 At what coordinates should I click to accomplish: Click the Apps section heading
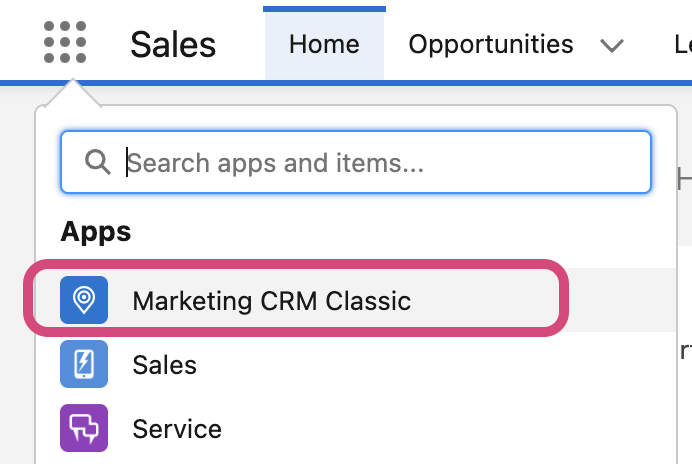coord(96,232)
